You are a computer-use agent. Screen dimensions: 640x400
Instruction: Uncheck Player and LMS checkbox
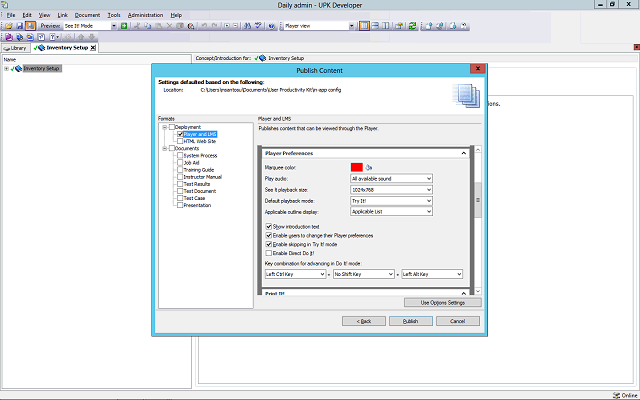(x=180, y=134)
